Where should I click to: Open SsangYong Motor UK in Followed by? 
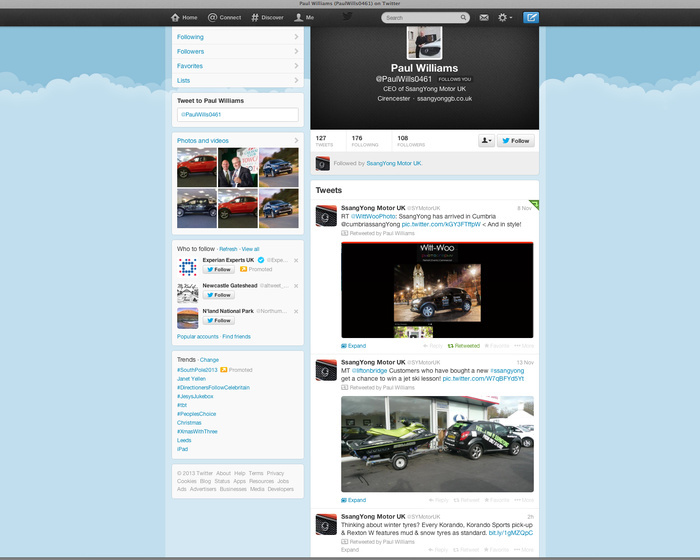[x=394, y=163]
